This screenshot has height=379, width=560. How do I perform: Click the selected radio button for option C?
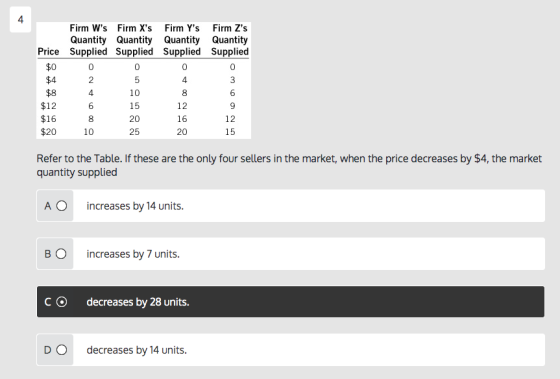point(61,302)
